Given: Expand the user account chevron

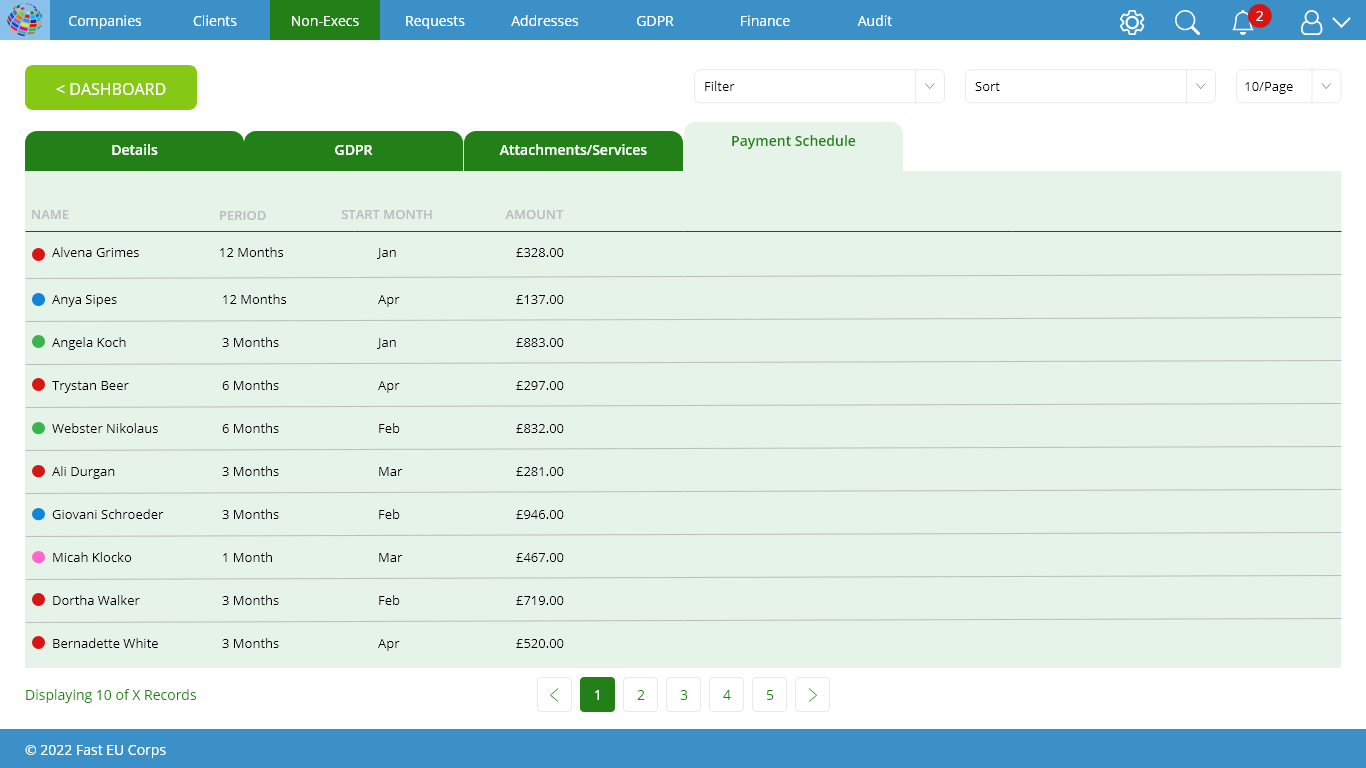Looking at the screenshot, I should click(x=1342, y=23).
